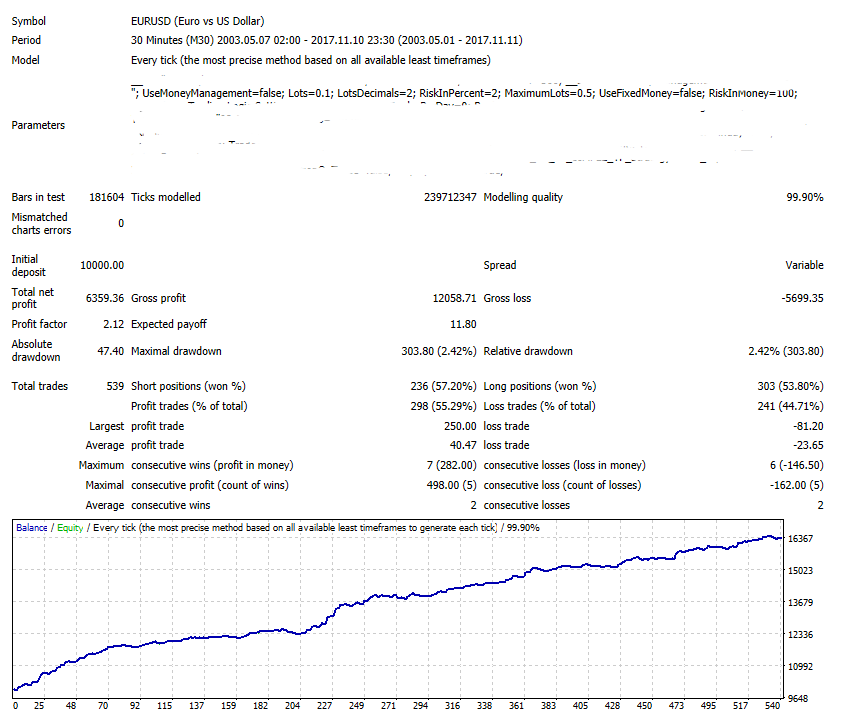Click the green 'Equity' legend label
The width and height of the screenshot is (841, 718).
pos(70,528)
